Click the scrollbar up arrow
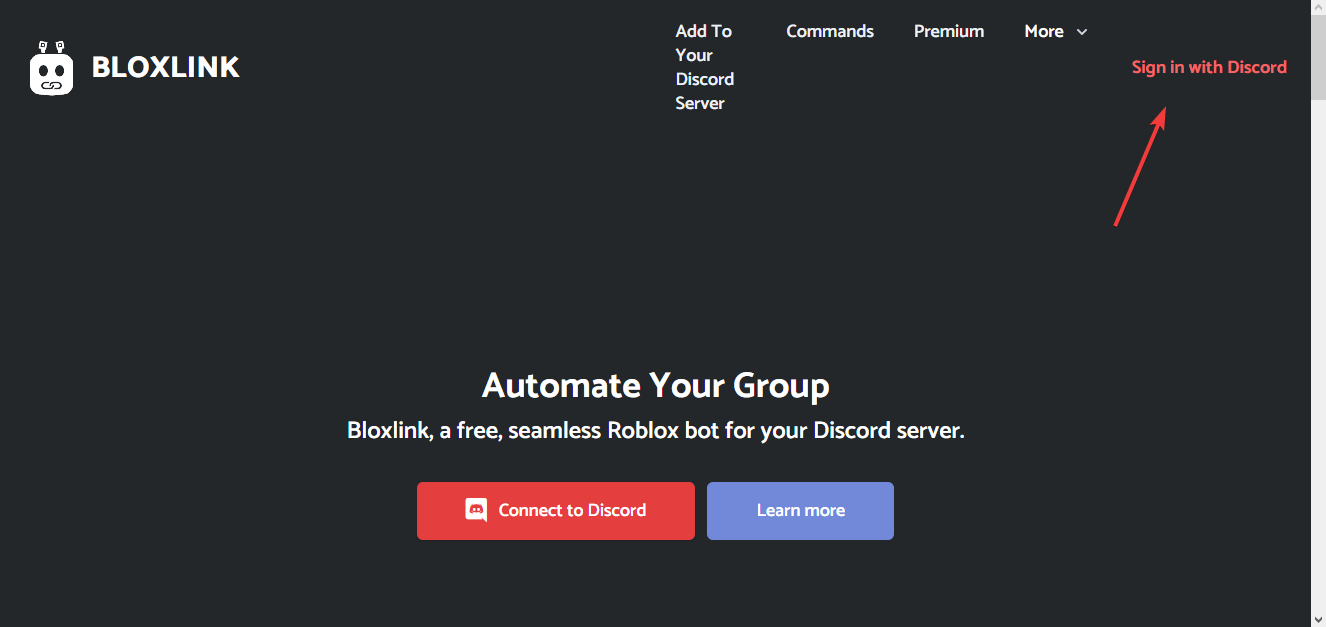Screen dimensions: 1326x627 tap(1318, 7)
